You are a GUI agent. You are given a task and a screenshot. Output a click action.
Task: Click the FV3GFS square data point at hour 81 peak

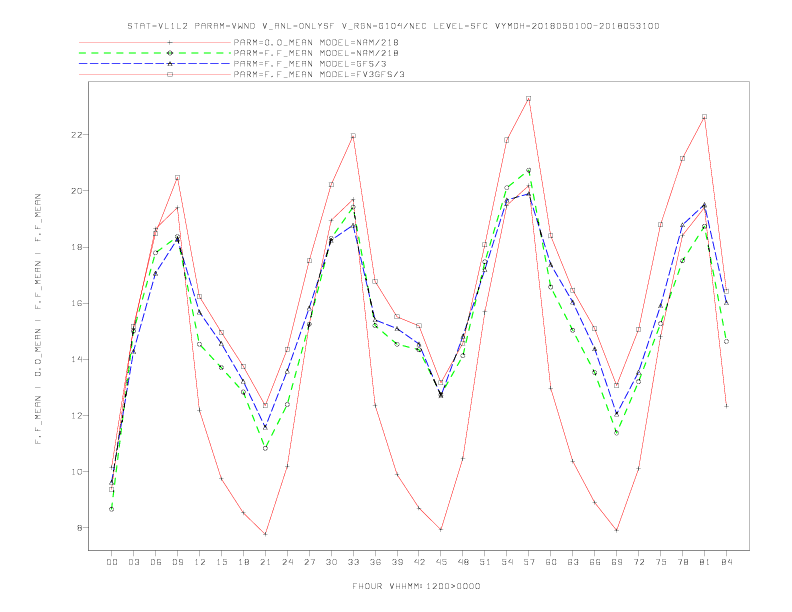pos(705,117)
